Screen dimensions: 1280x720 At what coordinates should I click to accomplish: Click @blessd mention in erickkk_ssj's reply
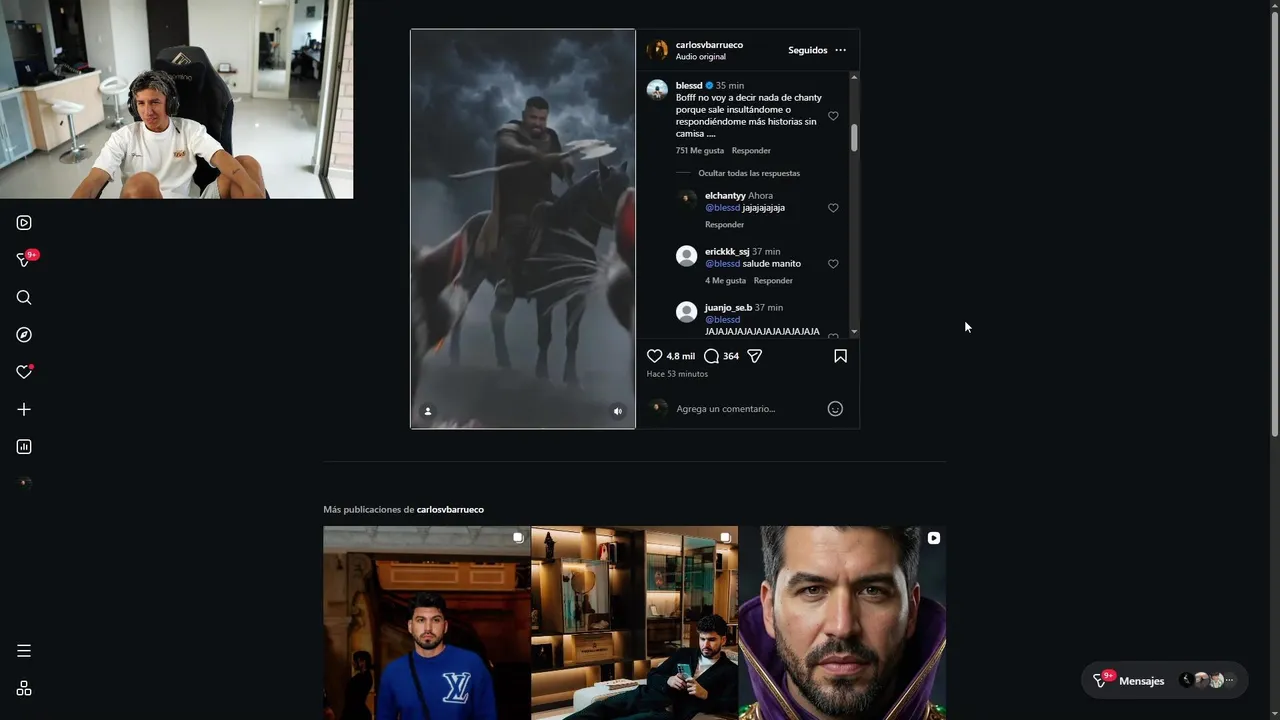pyautogui.click(x=722, y=264)
